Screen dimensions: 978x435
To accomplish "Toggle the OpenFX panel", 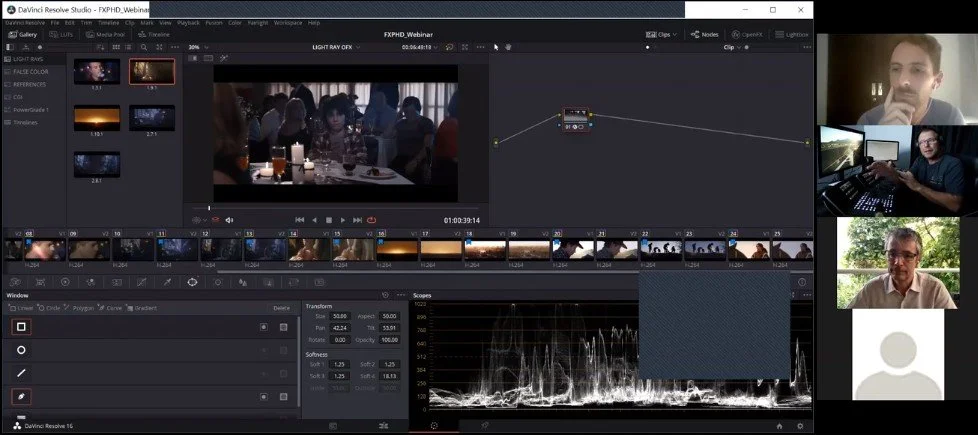I will click(747, 34).
